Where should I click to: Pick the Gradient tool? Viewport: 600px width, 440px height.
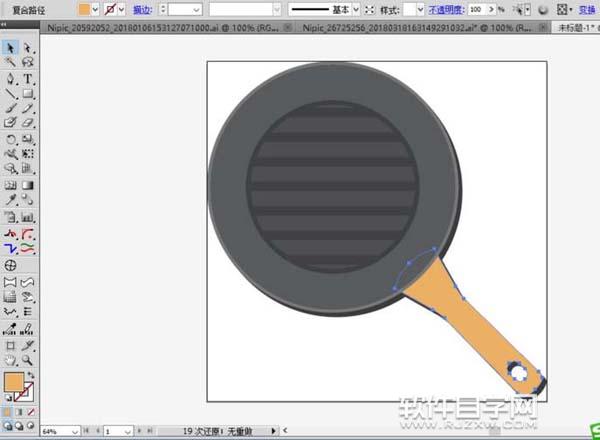point(28,185)
